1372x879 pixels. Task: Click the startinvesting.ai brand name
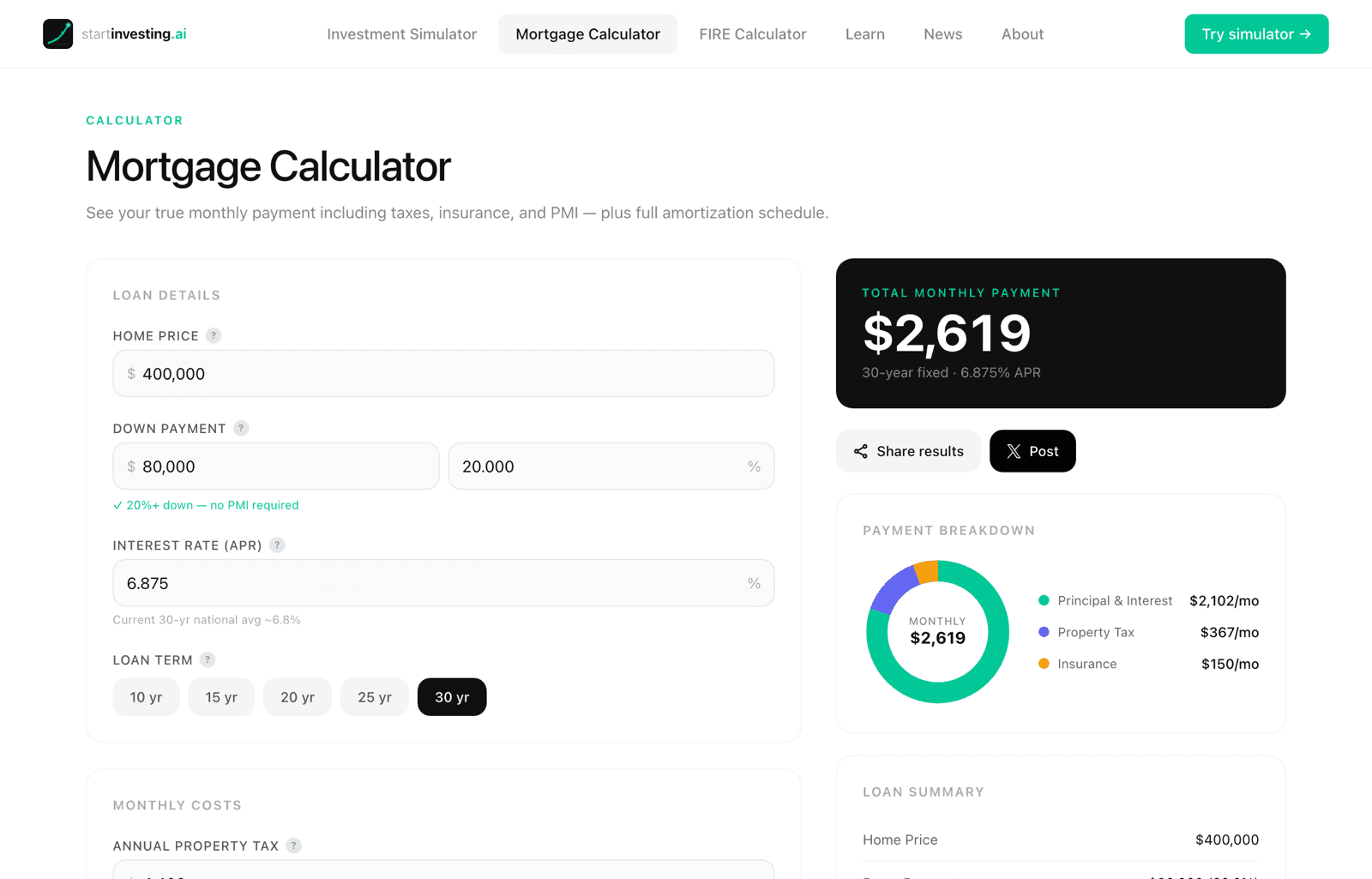pos(134,34)
